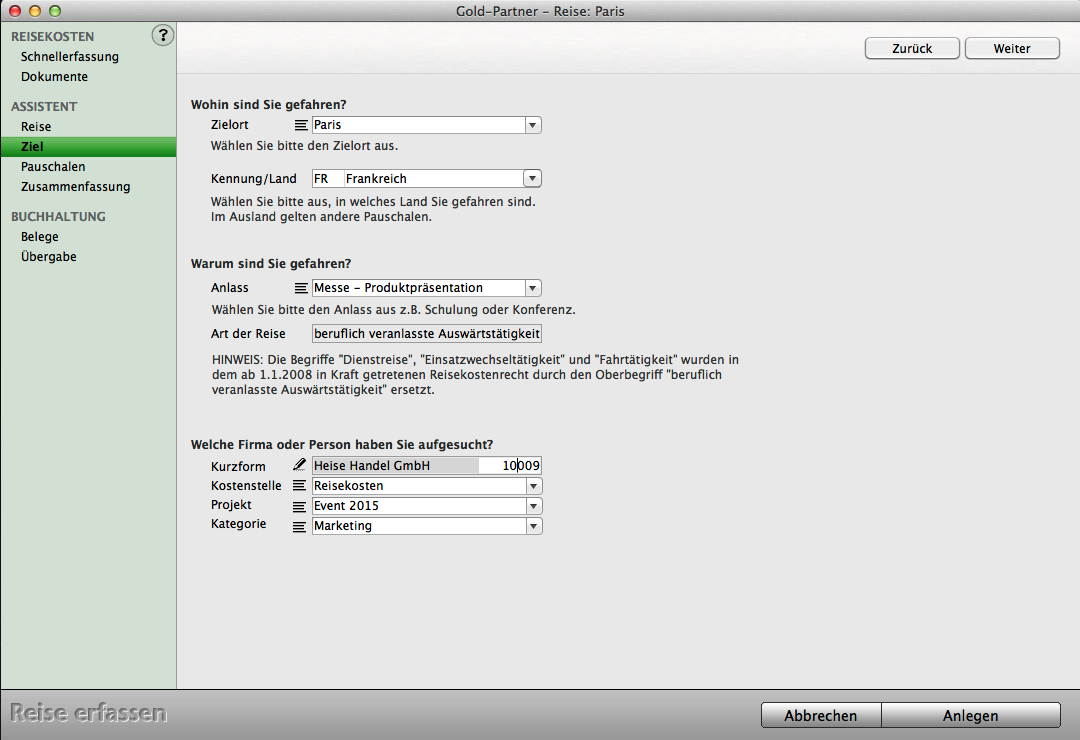Click the list icon beside Anlass
Image resolution: width=1080 pixels, height=740 pixels.
(x=301, y=288)
